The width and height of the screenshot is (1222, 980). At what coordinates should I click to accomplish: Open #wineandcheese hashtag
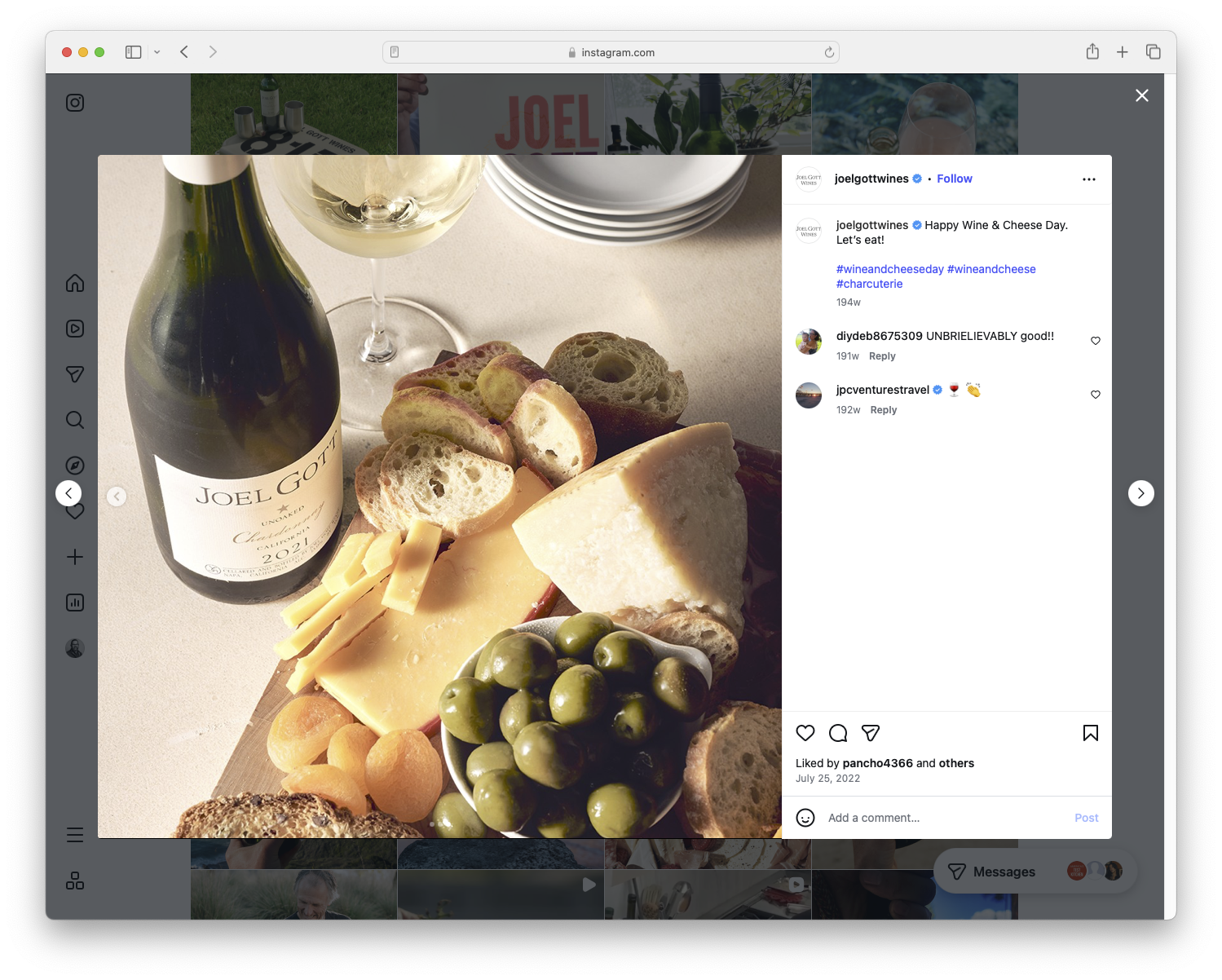(991, 269)
